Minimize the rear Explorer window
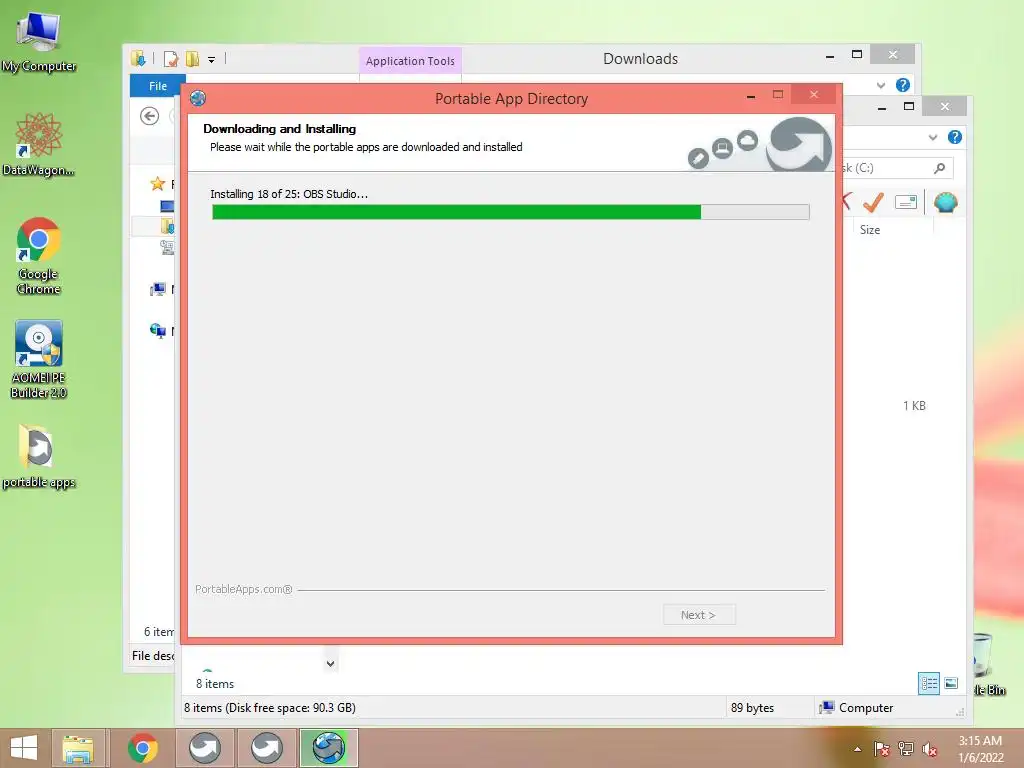 click(x=882, y=107)
